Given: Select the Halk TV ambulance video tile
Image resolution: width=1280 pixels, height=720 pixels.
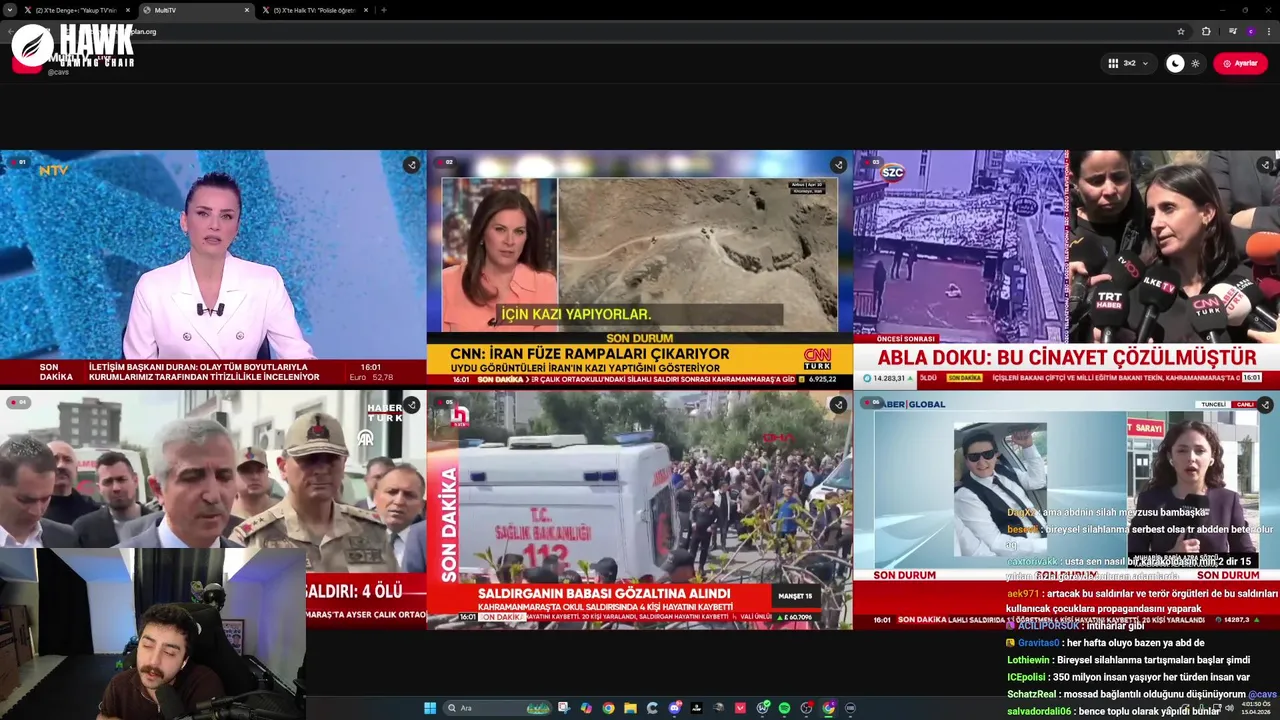Looking at the screenshot, I should pyautogui.click(x=640, y=510).
